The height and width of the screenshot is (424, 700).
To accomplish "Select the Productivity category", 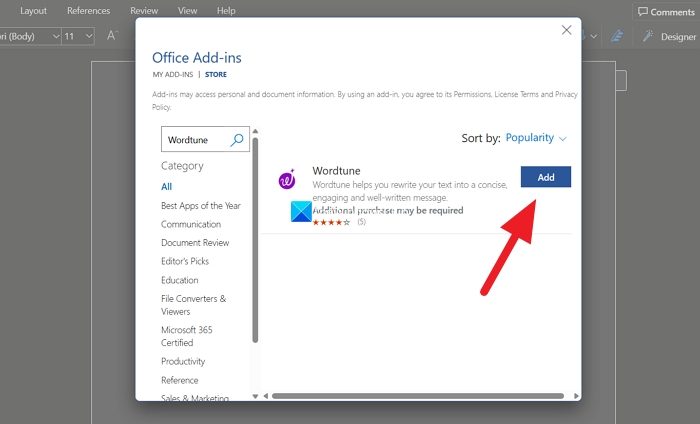I will click(x=183, y=362).
